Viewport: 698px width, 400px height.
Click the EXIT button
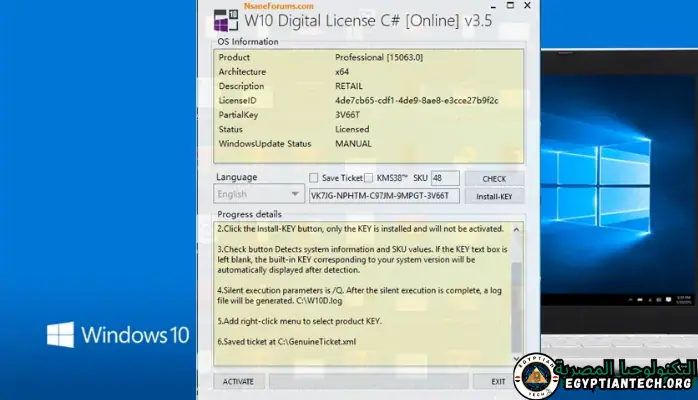point(497,381)
